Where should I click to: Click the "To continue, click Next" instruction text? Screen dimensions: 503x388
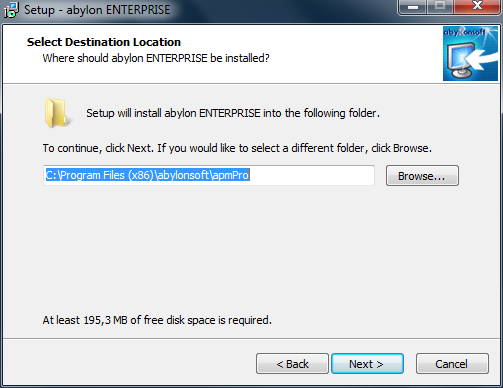click(237, 148)
